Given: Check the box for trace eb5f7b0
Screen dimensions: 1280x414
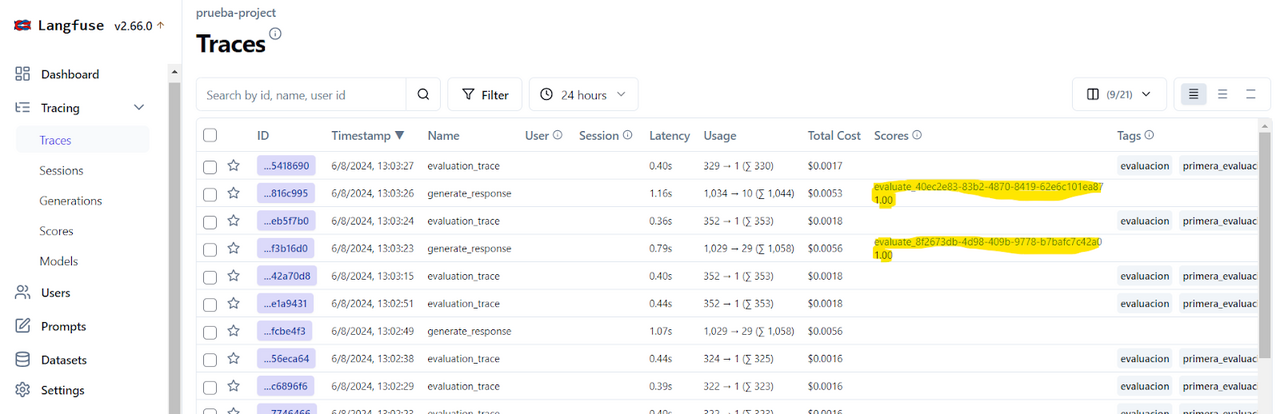Looking at the screenshot, I should [210, 221].
